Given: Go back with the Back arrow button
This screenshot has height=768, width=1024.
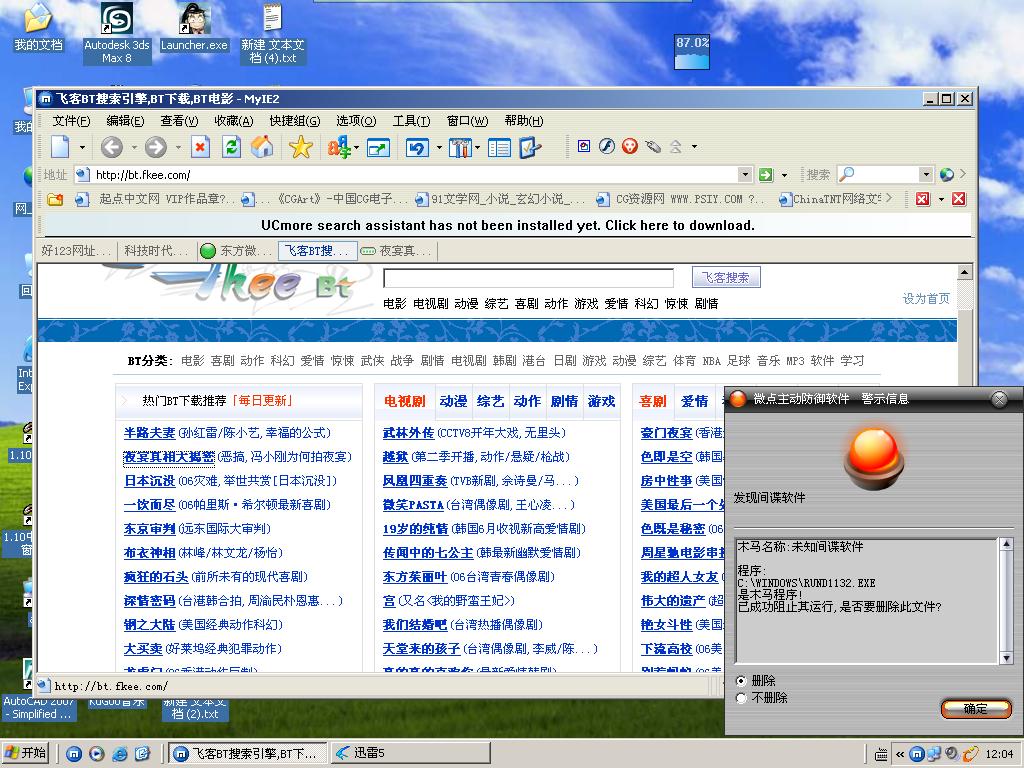Looking at the screenshot, I should [112, 147].
